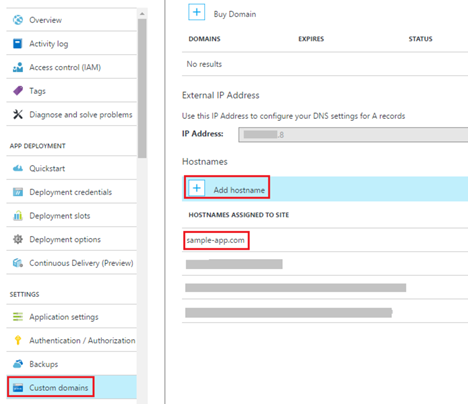Click the plus icon next to Buy Domain
This screenshot has height=404, width=468.
197,12
